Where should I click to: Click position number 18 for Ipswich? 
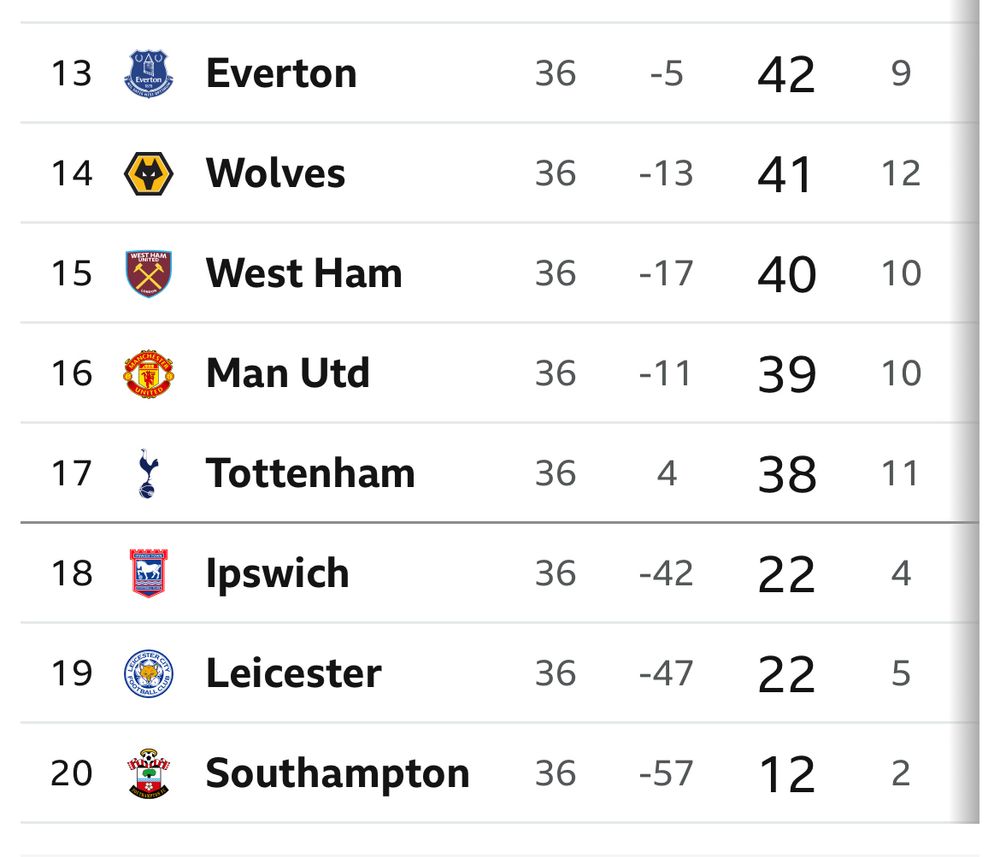coord(72,573)
